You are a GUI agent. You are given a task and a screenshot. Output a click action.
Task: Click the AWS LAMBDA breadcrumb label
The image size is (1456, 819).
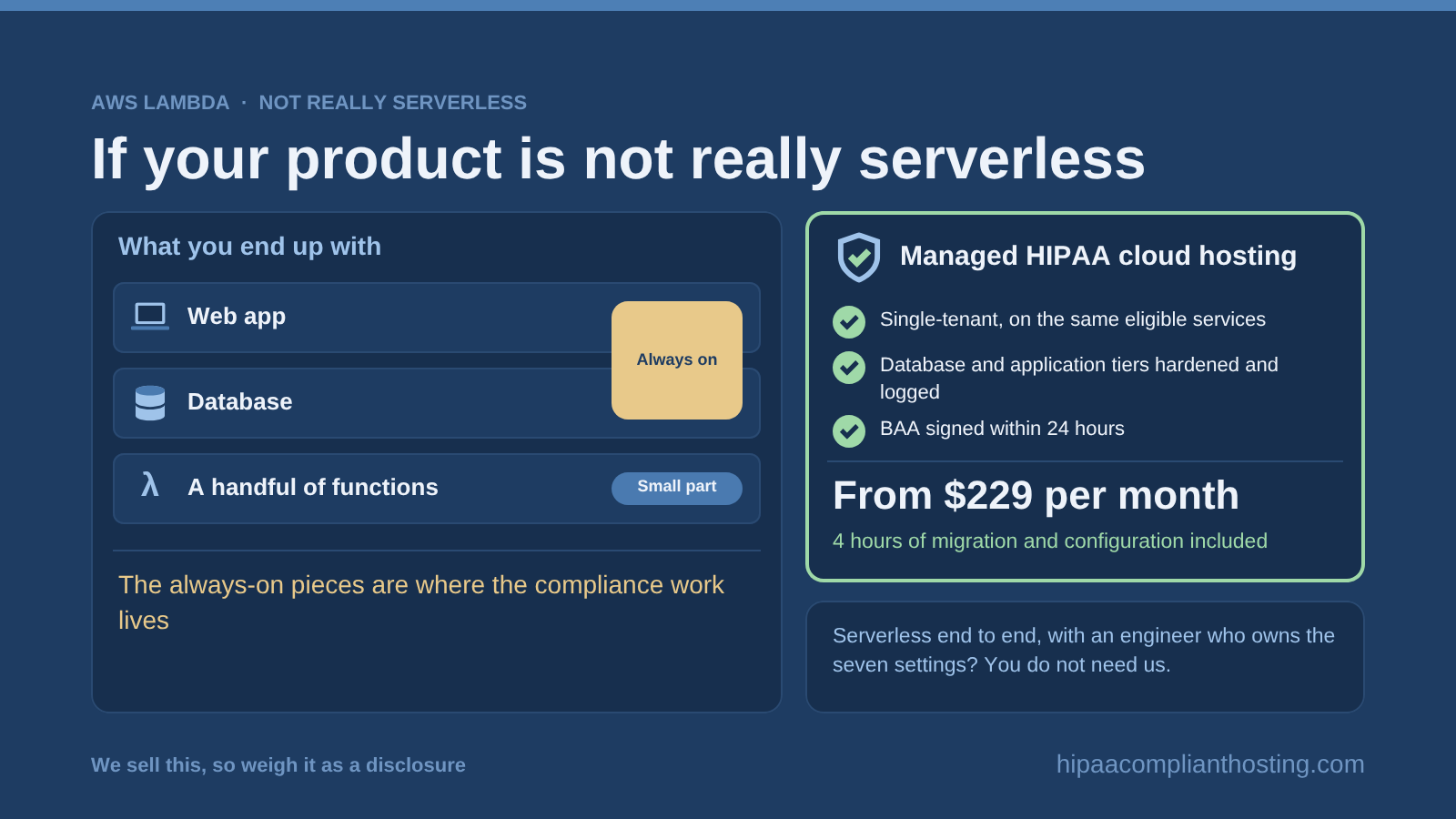[160, 103]
